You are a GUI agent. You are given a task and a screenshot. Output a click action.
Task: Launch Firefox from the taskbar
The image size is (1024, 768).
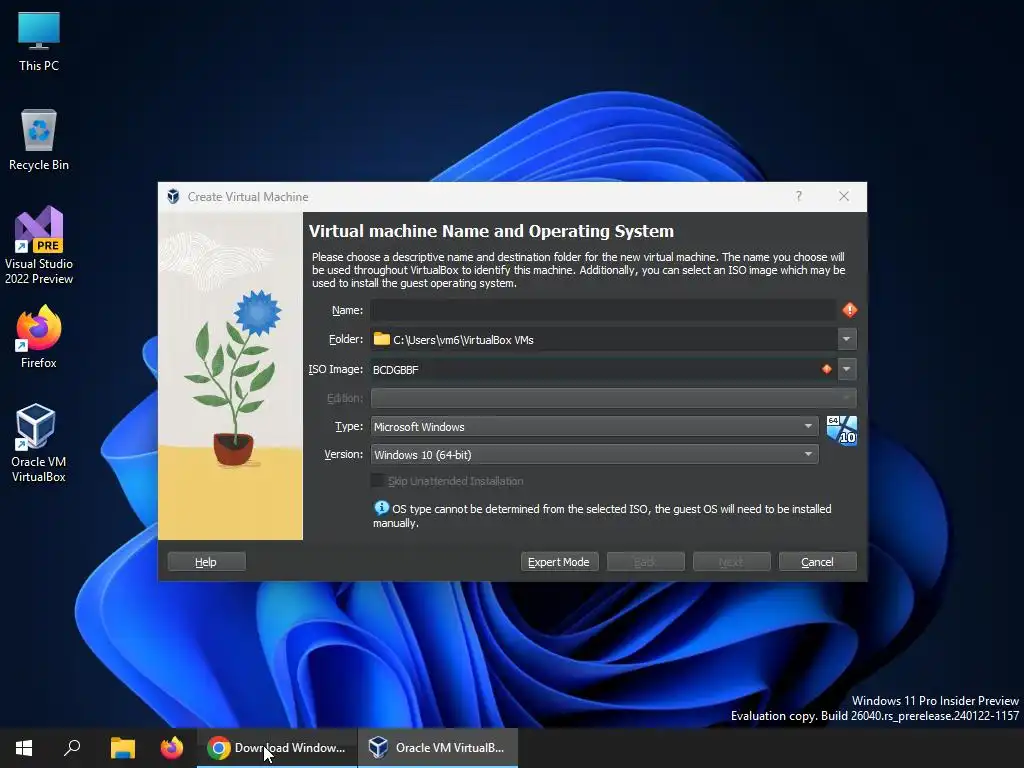click(x=172, y=748)
